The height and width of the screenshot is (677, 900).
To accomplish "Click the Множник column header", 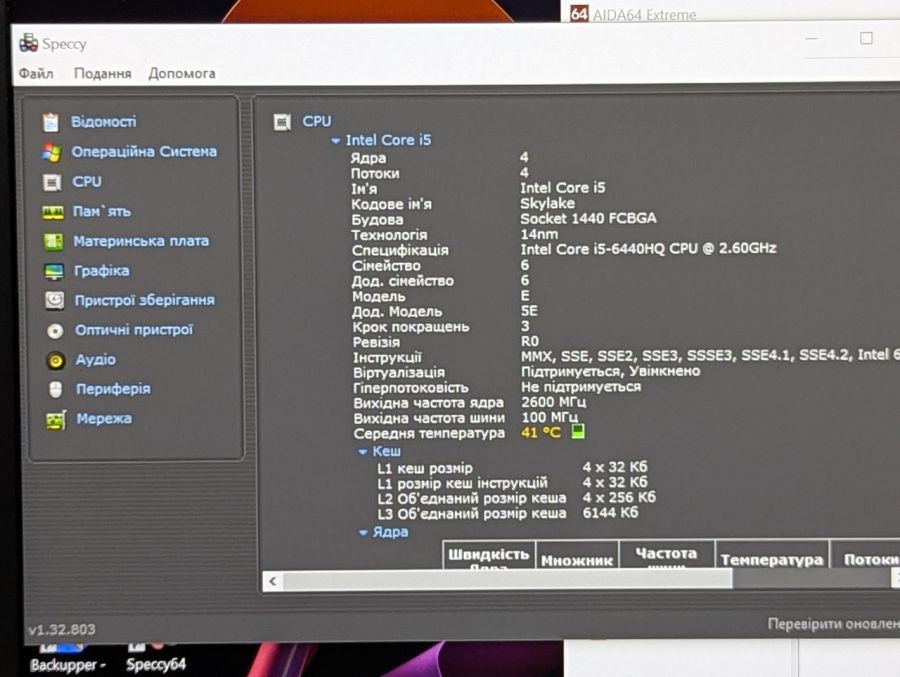I will tap(577, 559).
